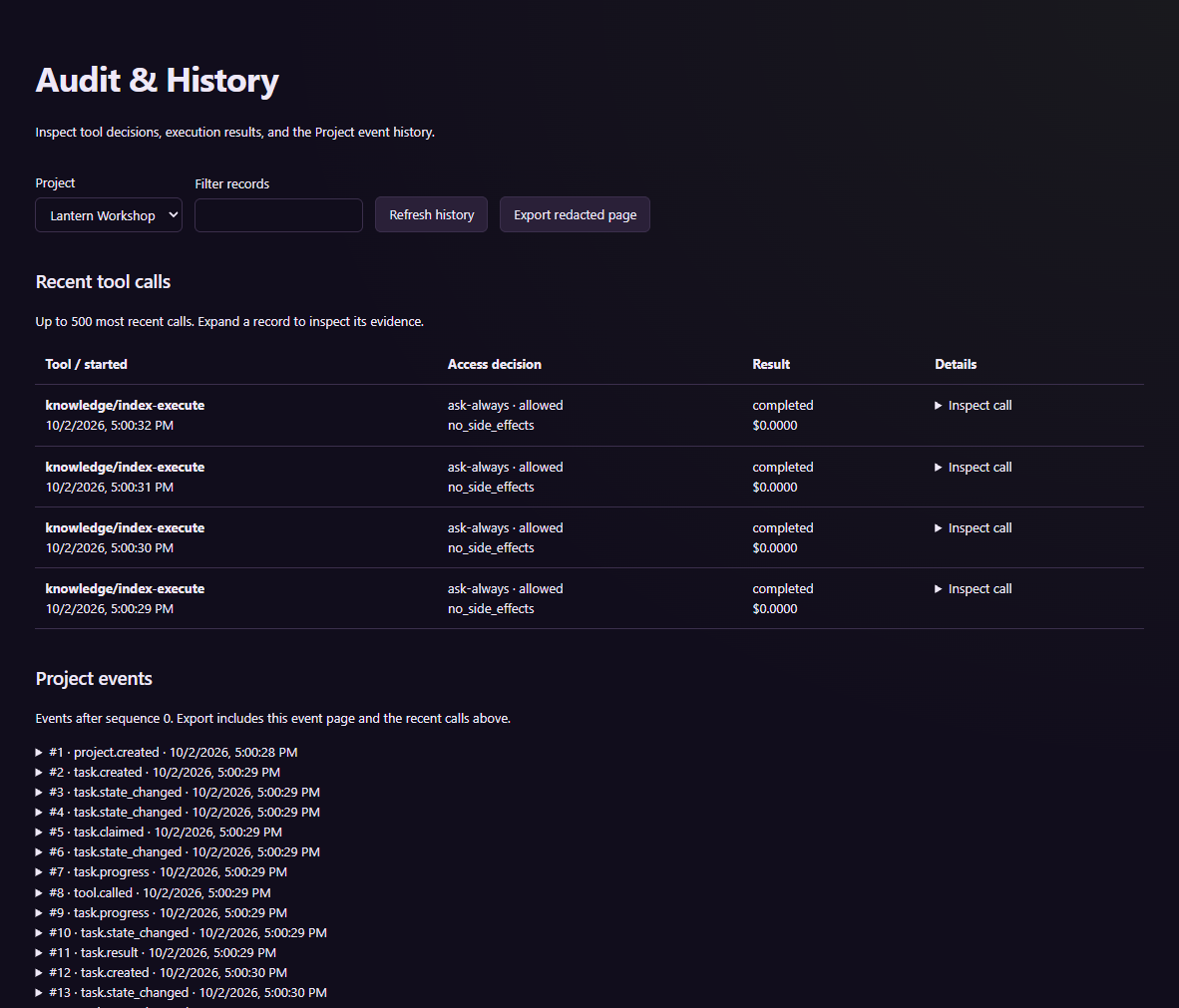1179x1008 pixels.
Task: Expand event #4 task.state_changed
Action: (x=178, y=812)
